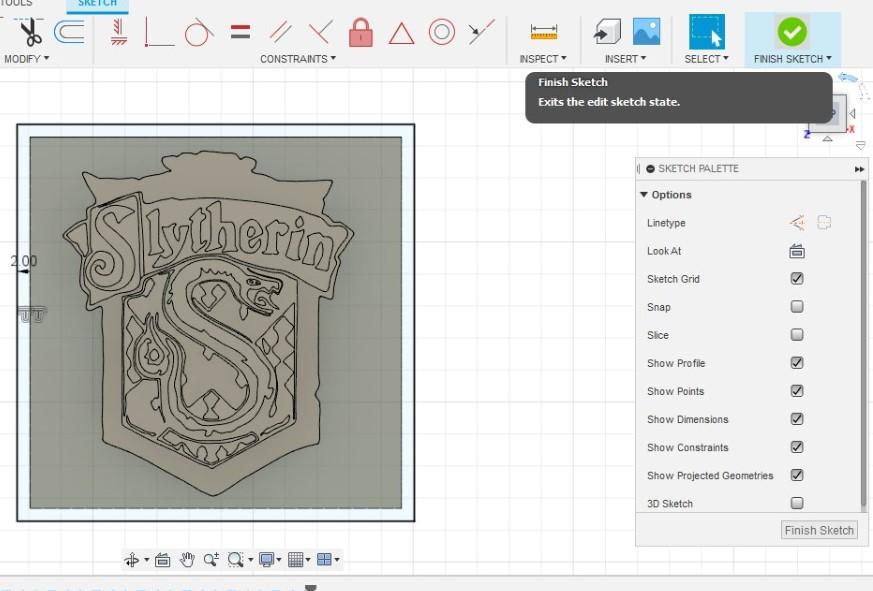This screenshot has height=591, width=873.
Task: Open Display Settings monitor icon
Action: 267,559
